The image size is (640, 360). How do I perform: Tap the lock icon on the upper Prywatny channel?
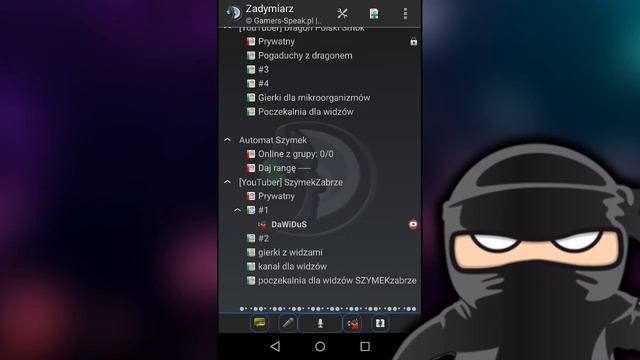(413, 42)
